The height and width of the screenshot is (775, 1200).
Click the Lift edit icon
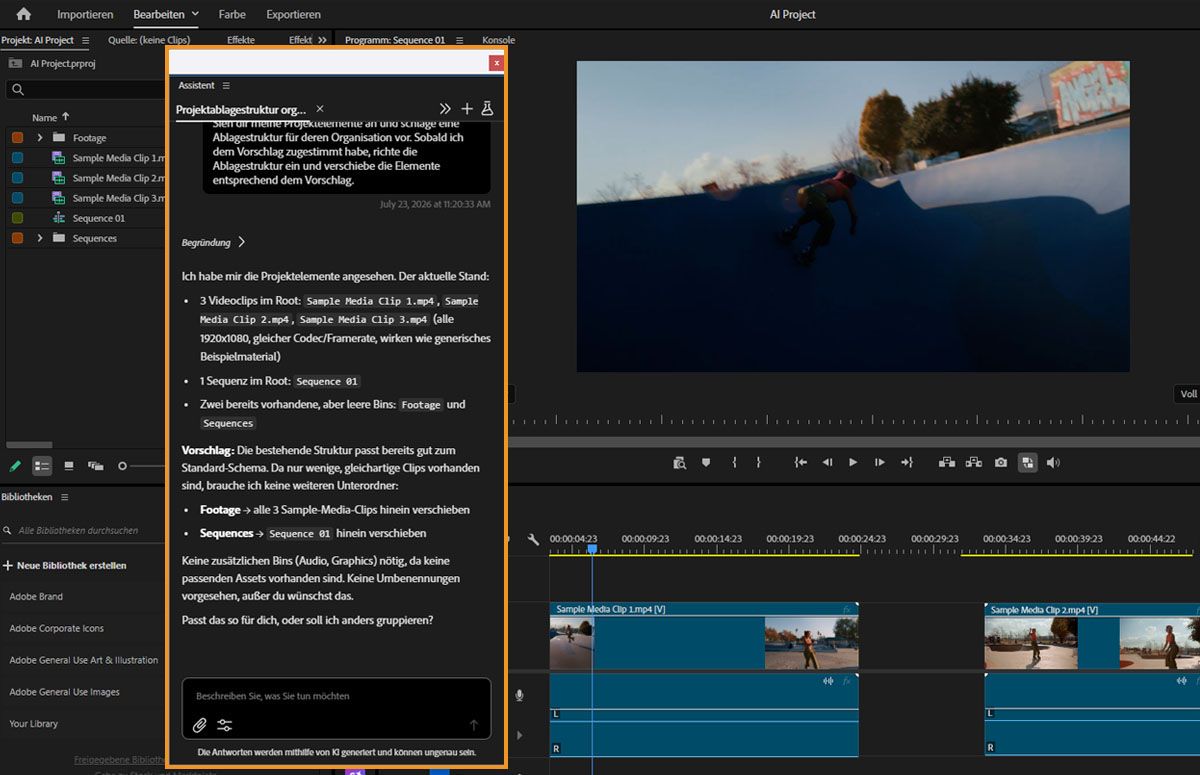[946, 462]
